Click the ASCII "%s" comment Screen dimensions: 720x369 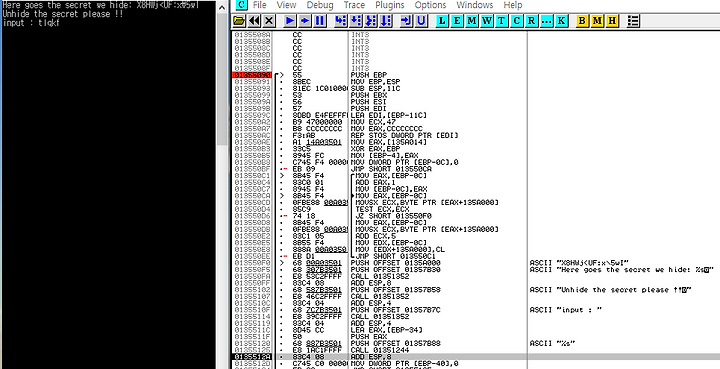tap(552, 343)
